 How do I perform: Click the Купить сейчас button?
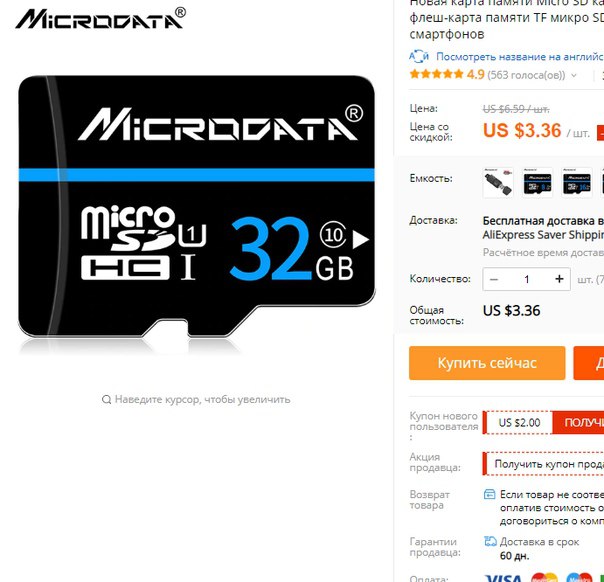[487, 363]
